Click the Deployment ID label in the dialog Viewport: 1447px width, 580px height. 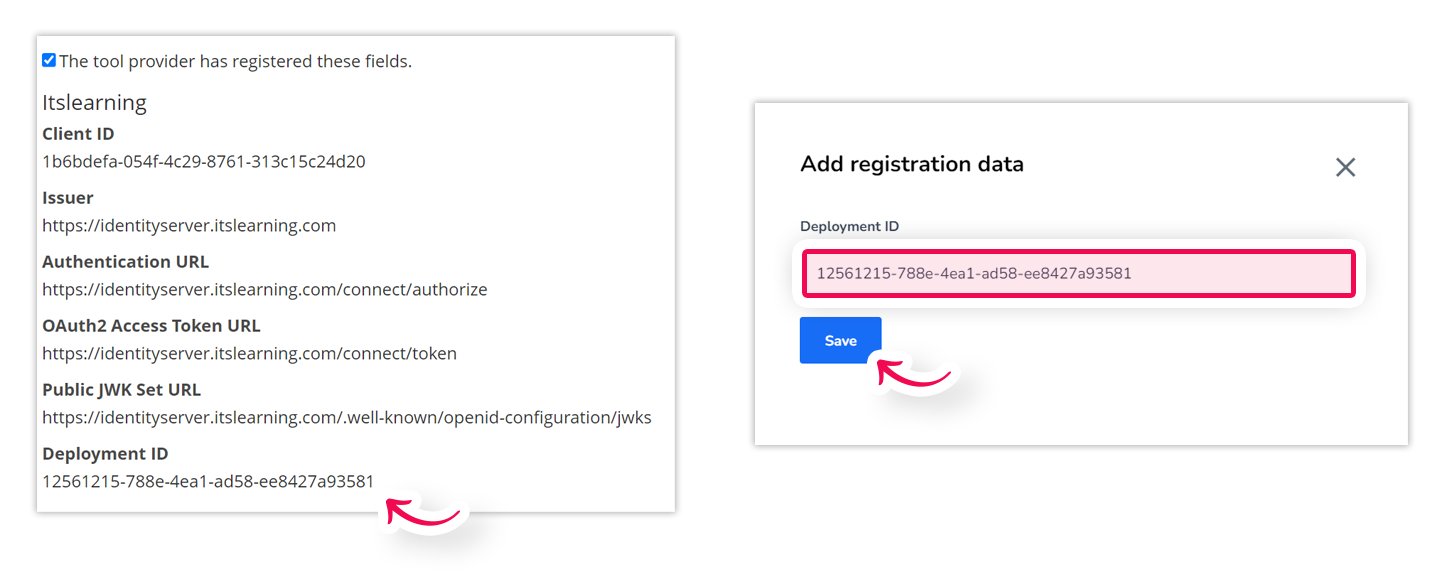848,226
